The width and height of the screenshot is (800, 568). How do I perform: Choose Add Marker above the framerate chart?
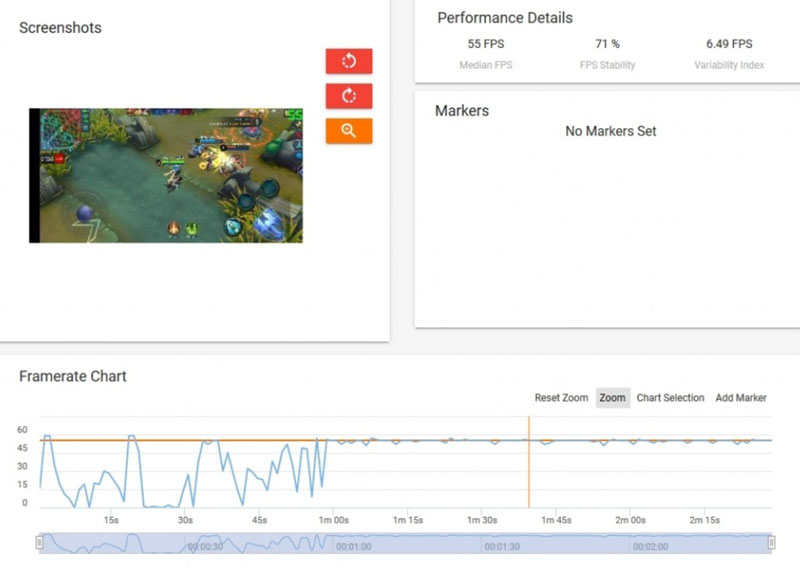click(741, 398)
